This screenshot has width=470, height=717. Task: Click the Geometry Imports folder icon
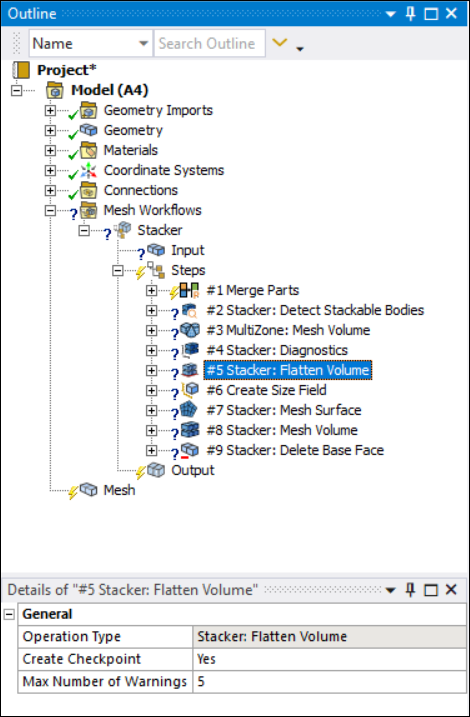point(88,110)
